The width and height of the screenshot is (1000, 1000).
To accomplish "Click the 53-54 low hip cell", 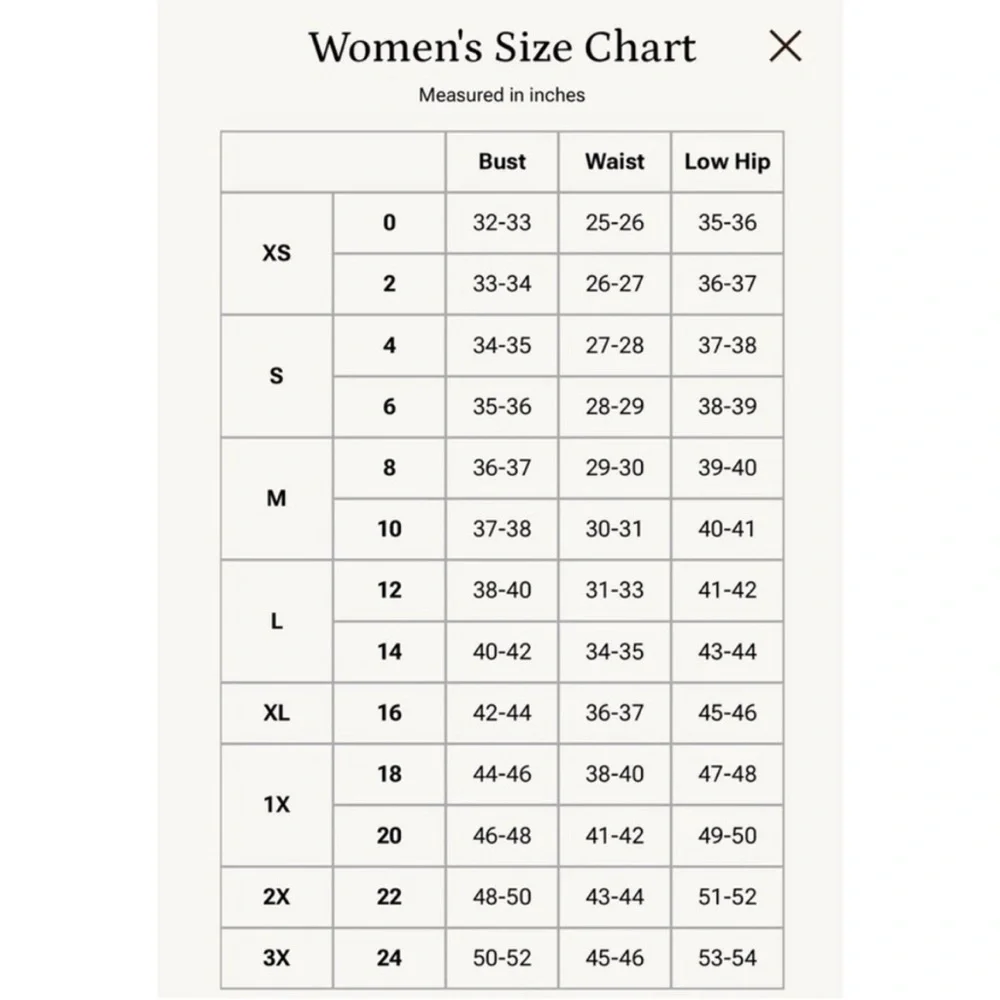I will 727,957.
